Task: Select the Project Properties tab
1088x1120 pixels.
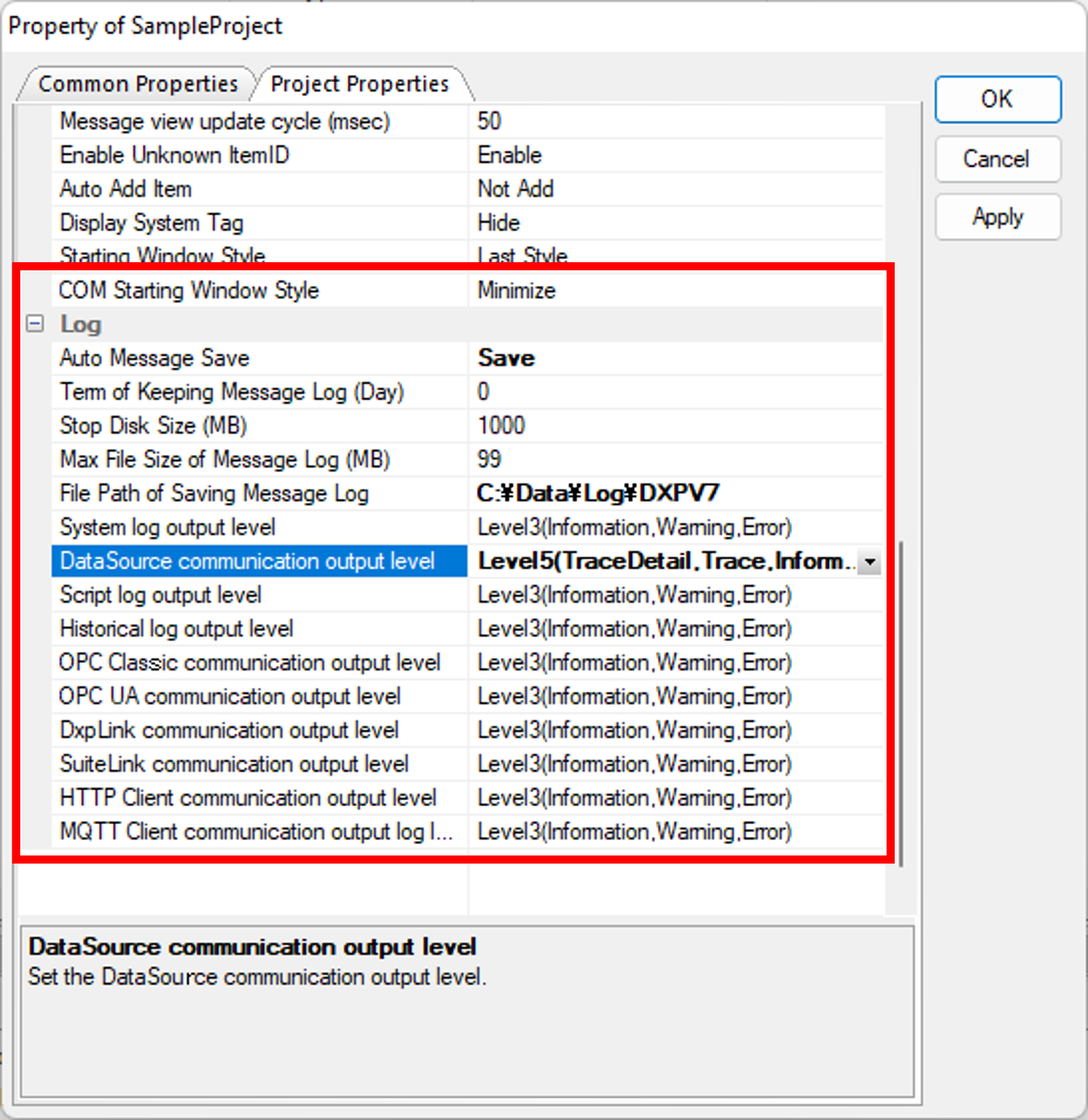Action: pyautogui.click(x=359, y=85)
